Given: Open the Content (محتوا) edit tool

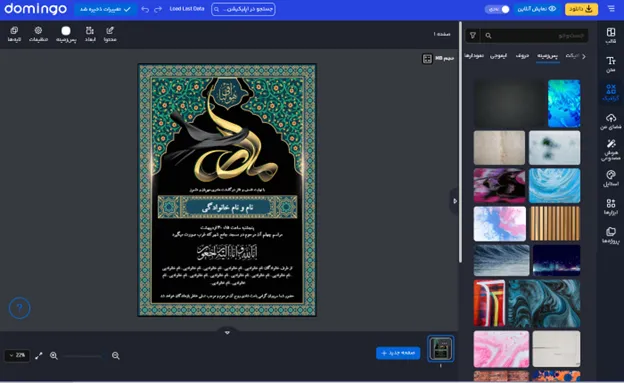Looking at the screenshot, I should pos(110,34).
